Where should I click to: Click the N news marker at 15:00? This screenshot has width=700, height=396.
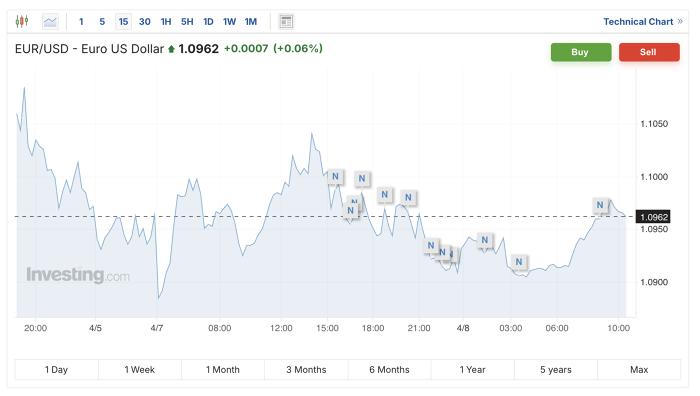[x=335, y=176]
